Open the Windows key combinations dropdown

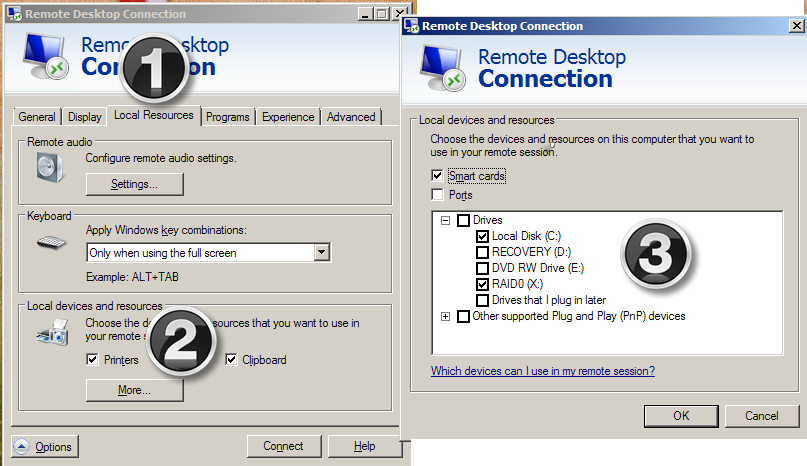pos(322,252)
